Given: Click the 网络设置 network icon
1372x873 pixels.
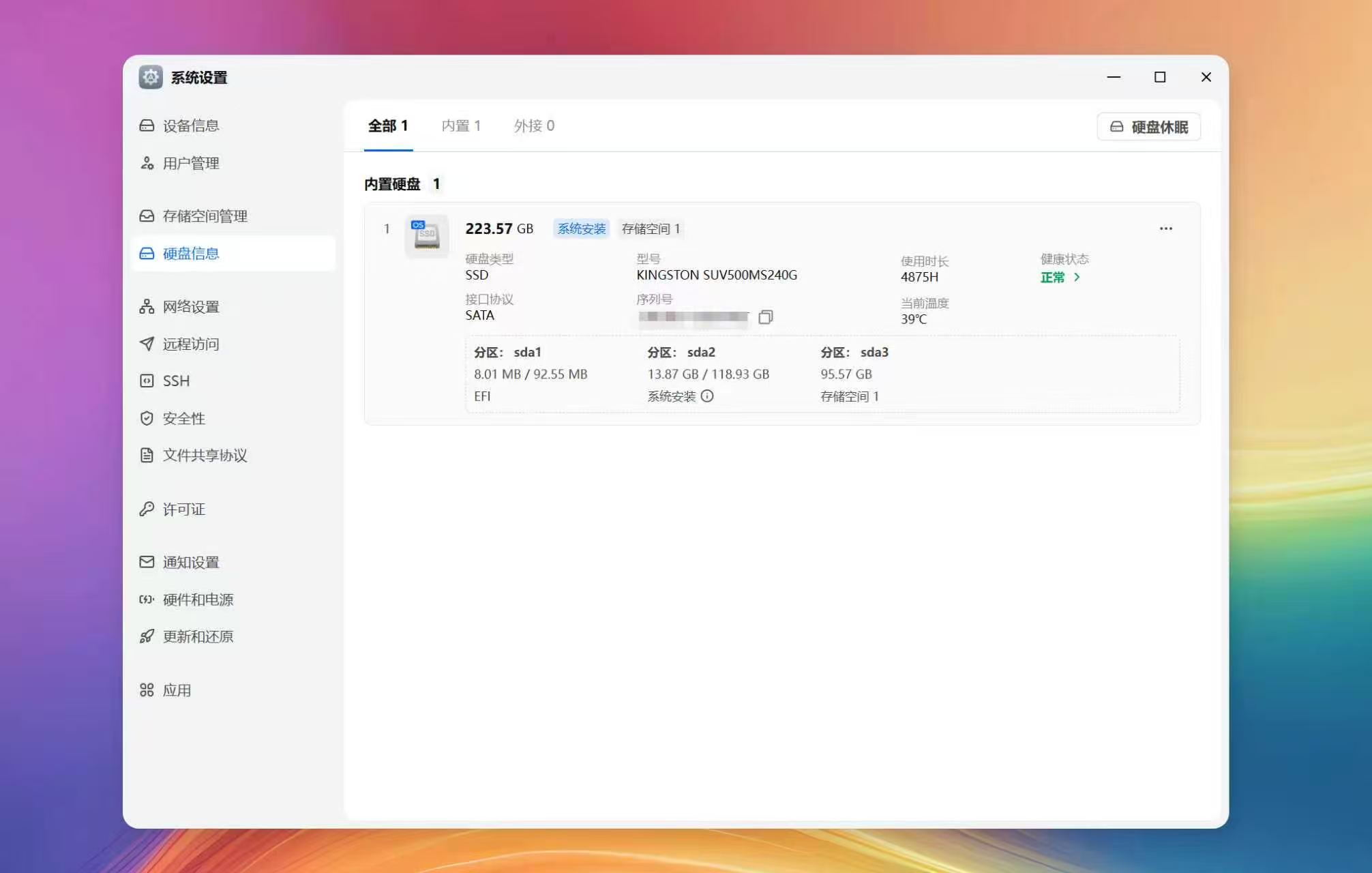Looking at the screenshot, I should (147, 307).
